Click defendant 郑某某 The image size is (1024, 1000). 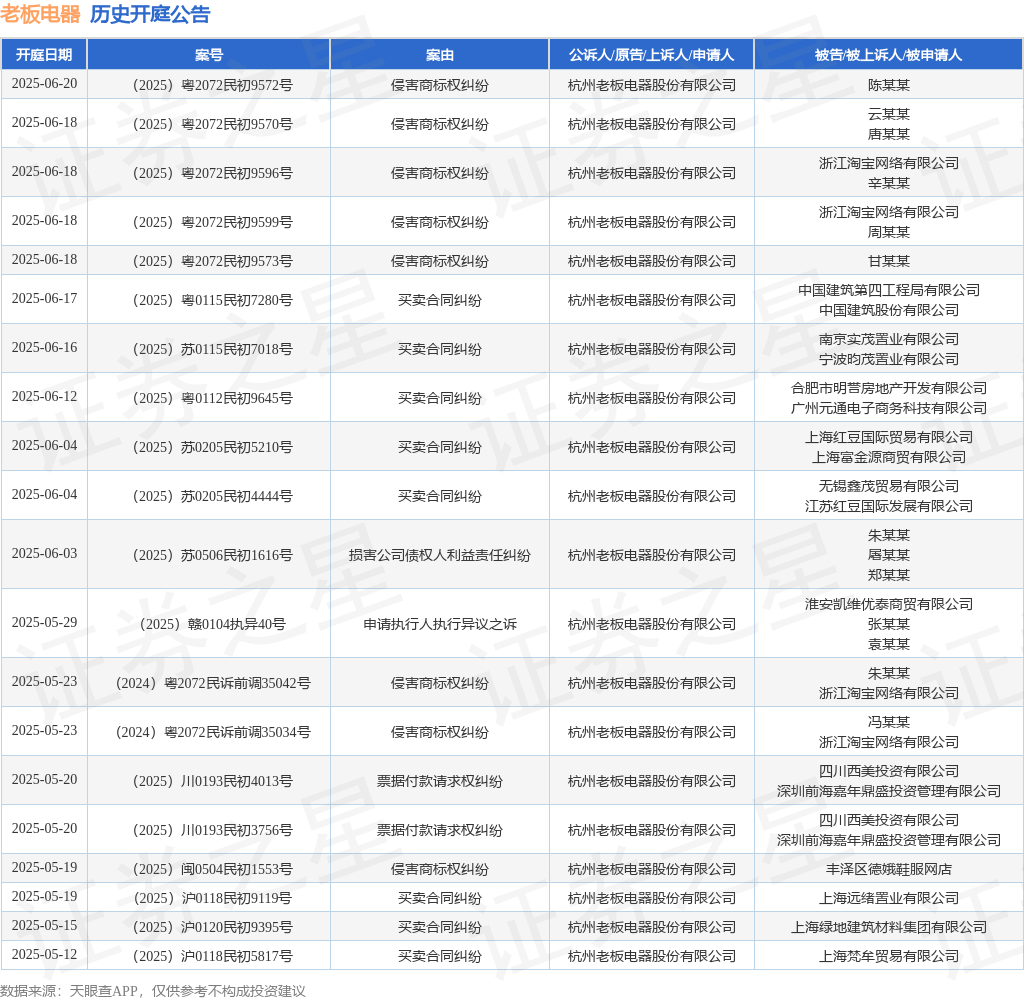pos(889,575)
